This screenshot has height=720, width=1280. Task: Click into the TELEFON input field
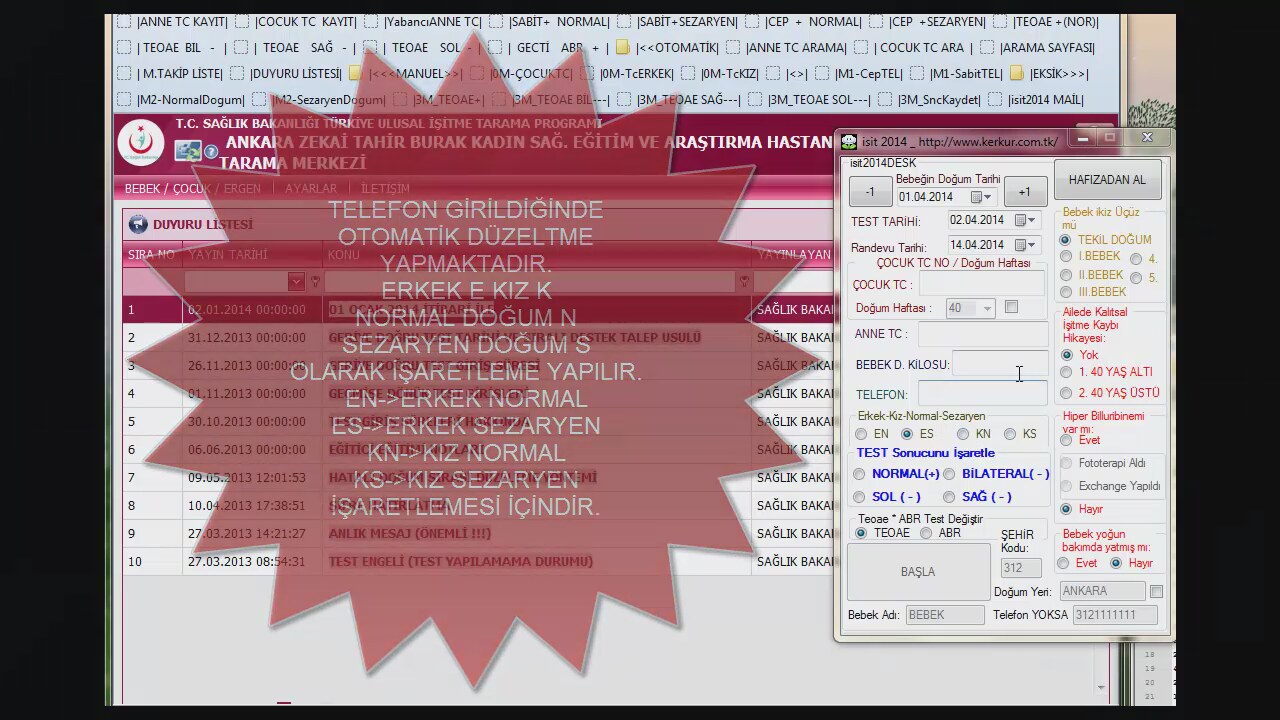coord(983,394)
